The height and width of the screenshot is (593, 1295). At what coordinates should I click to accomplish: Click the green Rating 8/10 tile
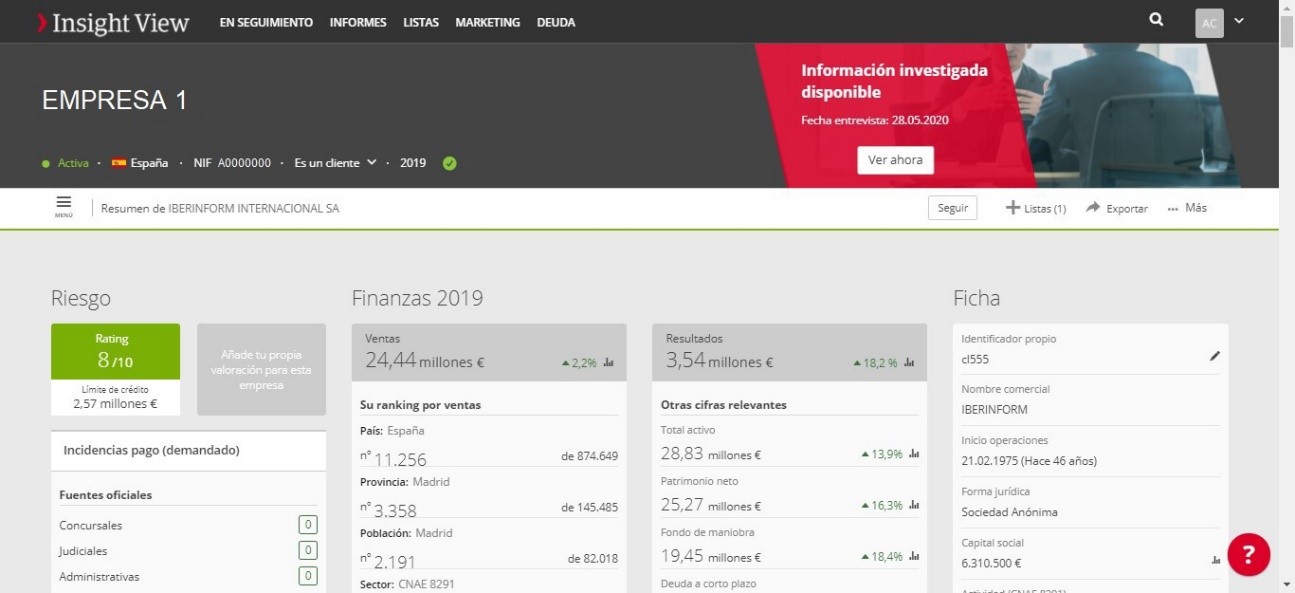pyautogui.click(x=115, y=352)
